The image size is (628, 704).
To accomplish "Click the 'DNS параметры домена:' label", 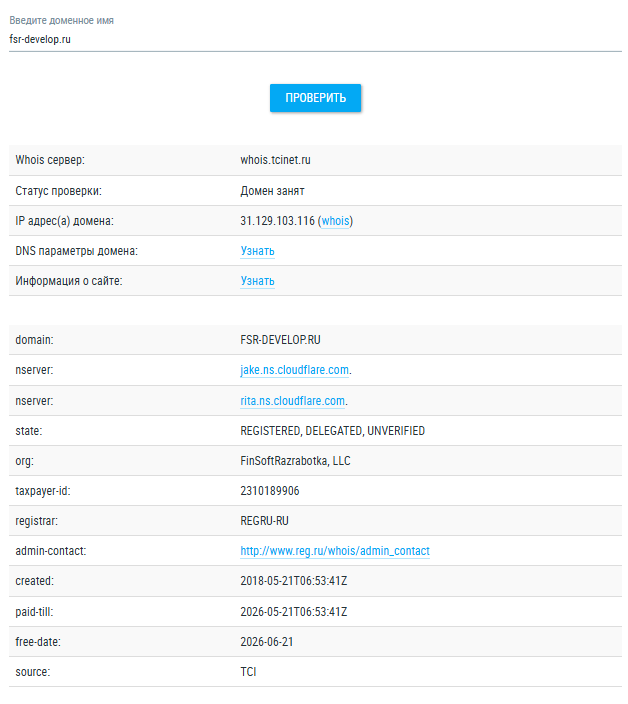I will coord(76,251).
